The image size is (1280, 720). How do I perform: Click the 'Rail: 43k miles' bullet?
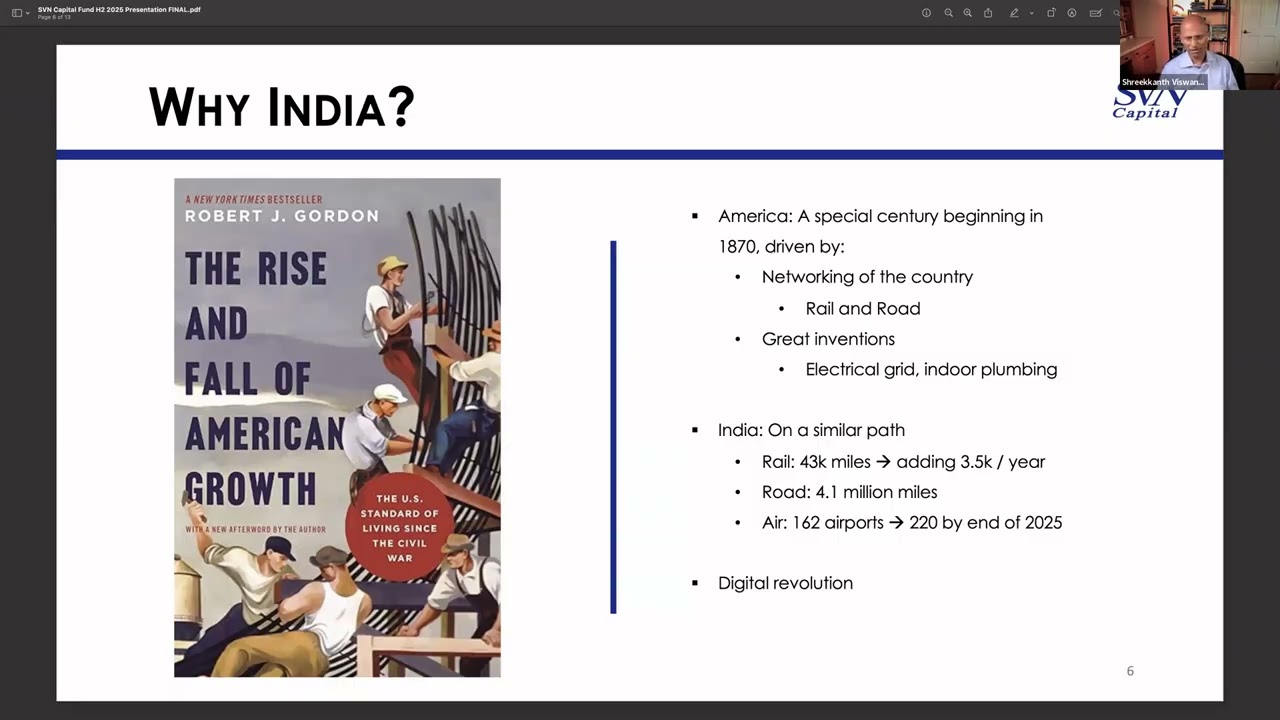click(903, 462)
